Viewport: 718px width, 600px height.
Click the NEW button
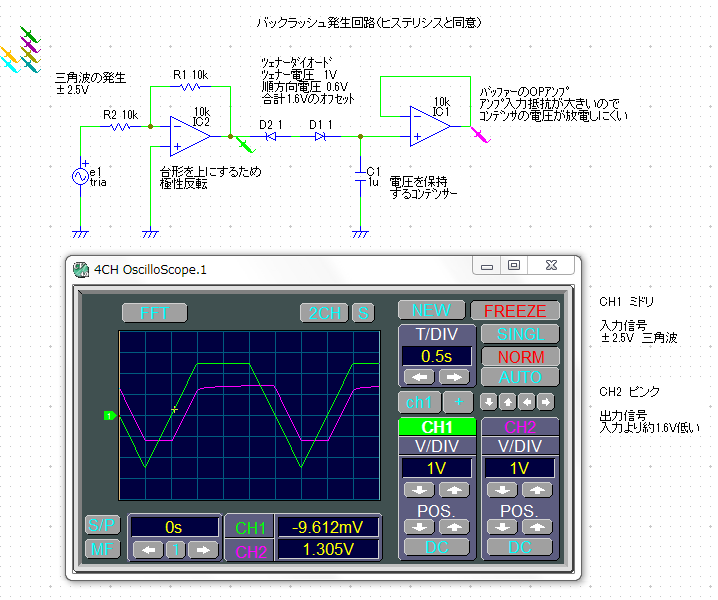pos(431,310)
